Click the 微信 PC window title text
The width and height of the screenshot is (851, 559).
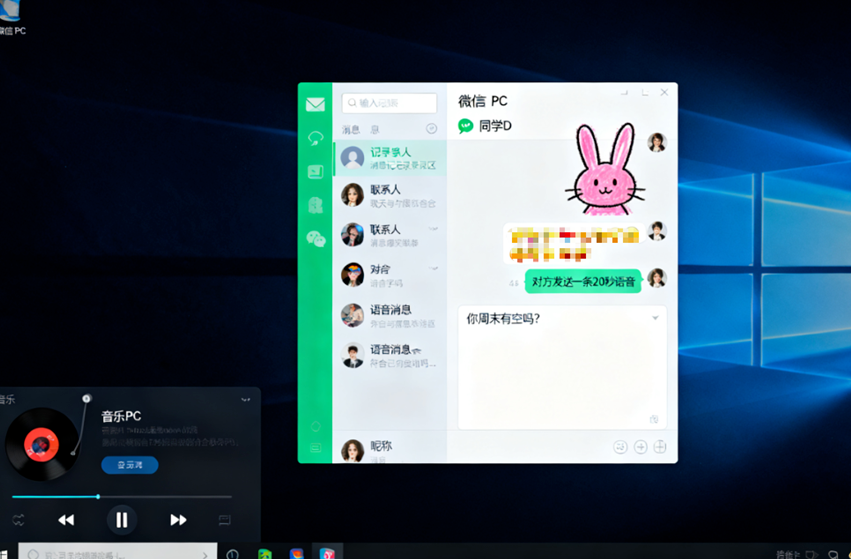pyautogui.click(x=482, y=101)
